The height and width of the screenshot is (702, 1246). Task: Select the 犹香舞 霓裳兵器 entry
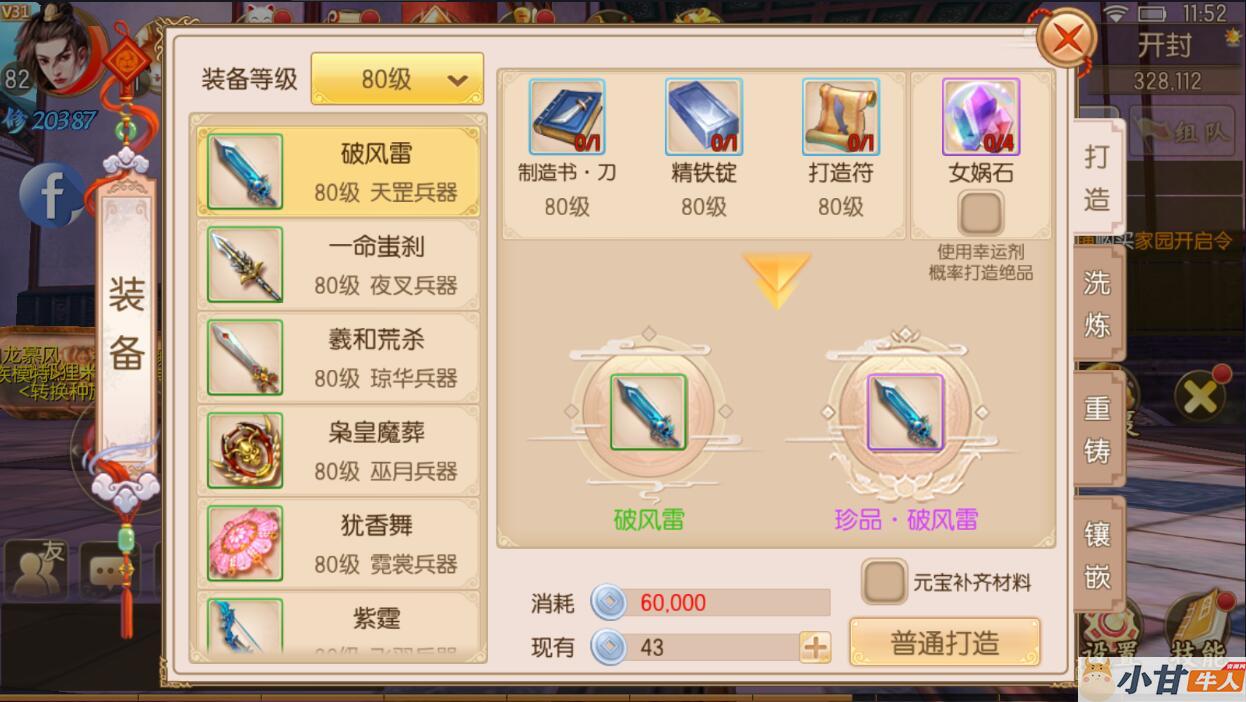338,544
